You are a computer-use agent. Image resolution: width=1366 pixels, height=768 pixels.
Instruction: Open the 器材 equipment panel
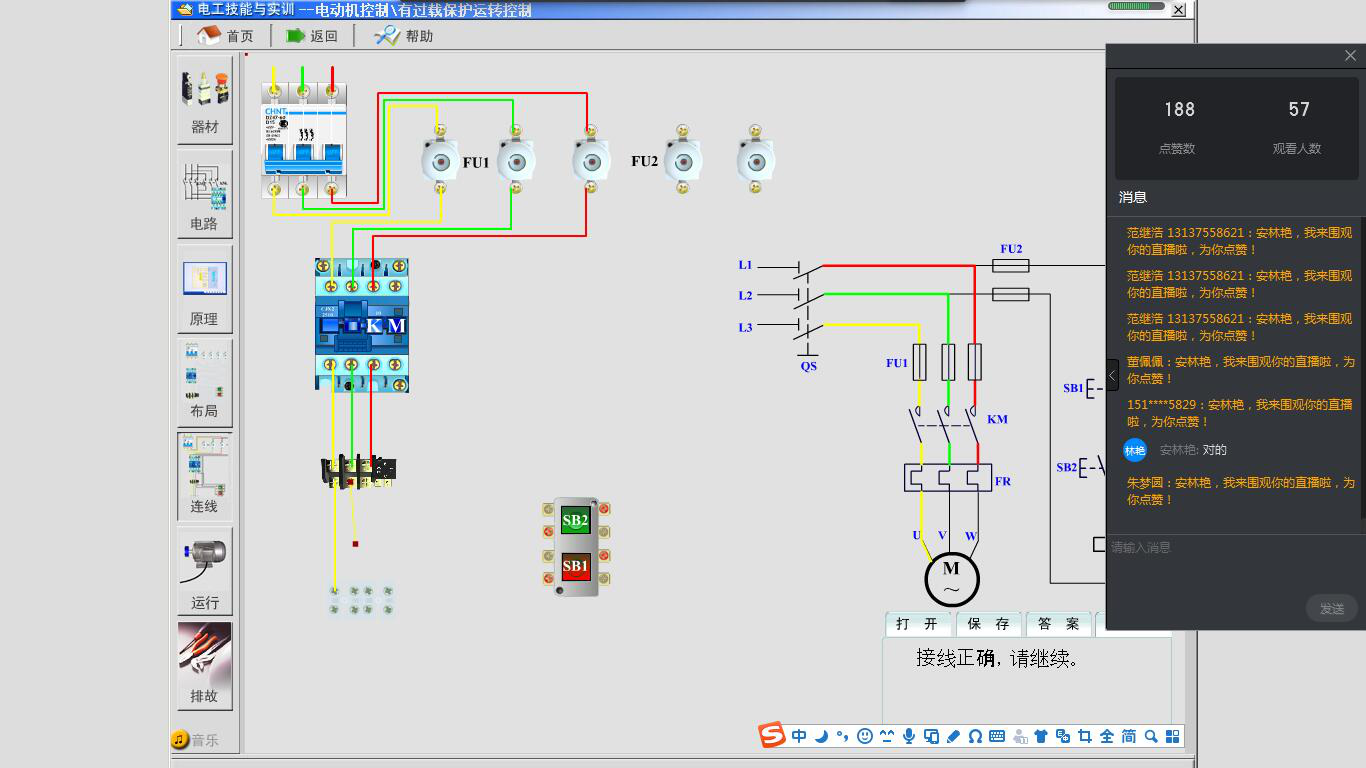point(205,98)
